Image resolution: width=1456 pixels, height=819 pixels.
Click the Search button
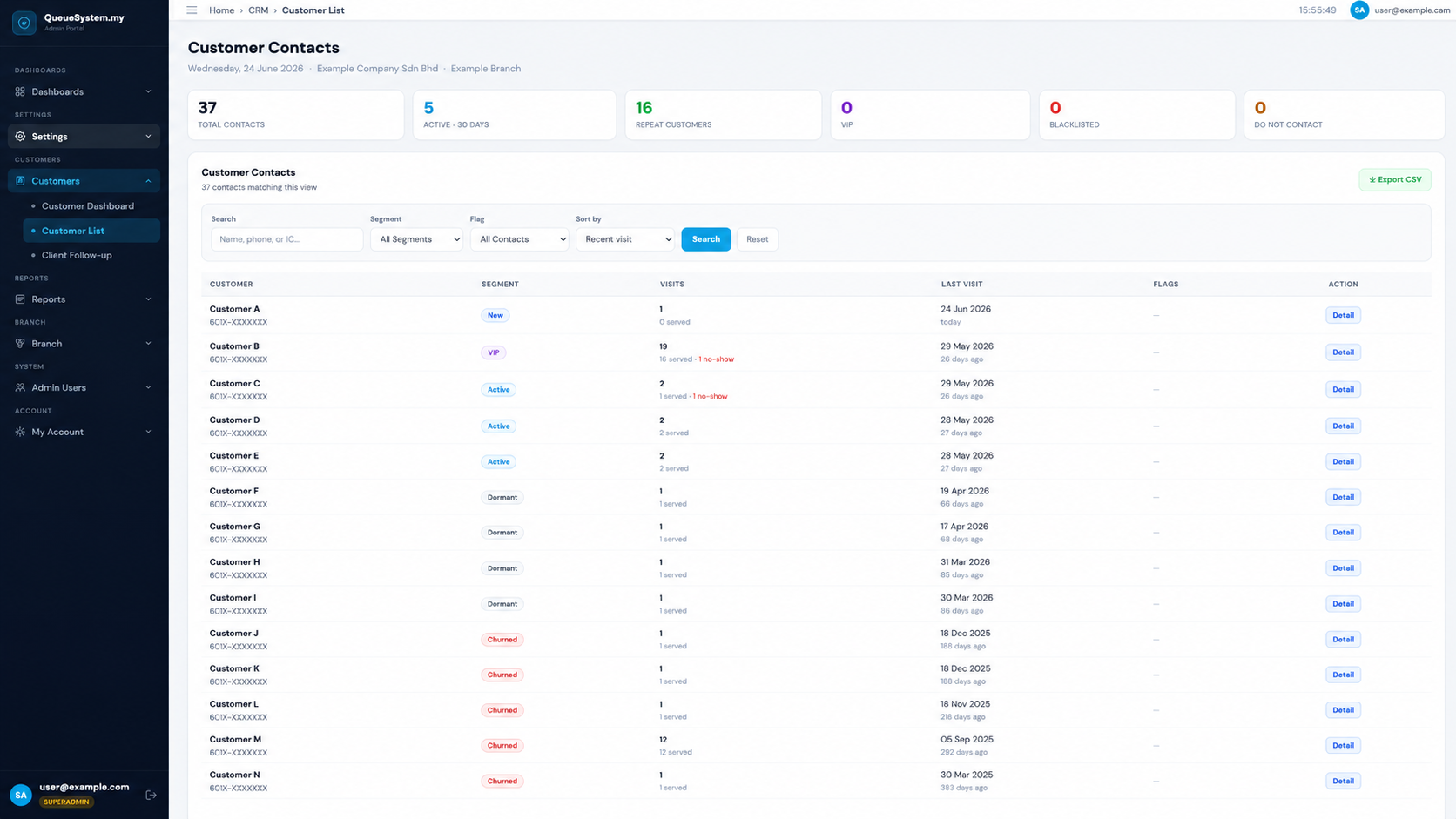coord(706,239)
